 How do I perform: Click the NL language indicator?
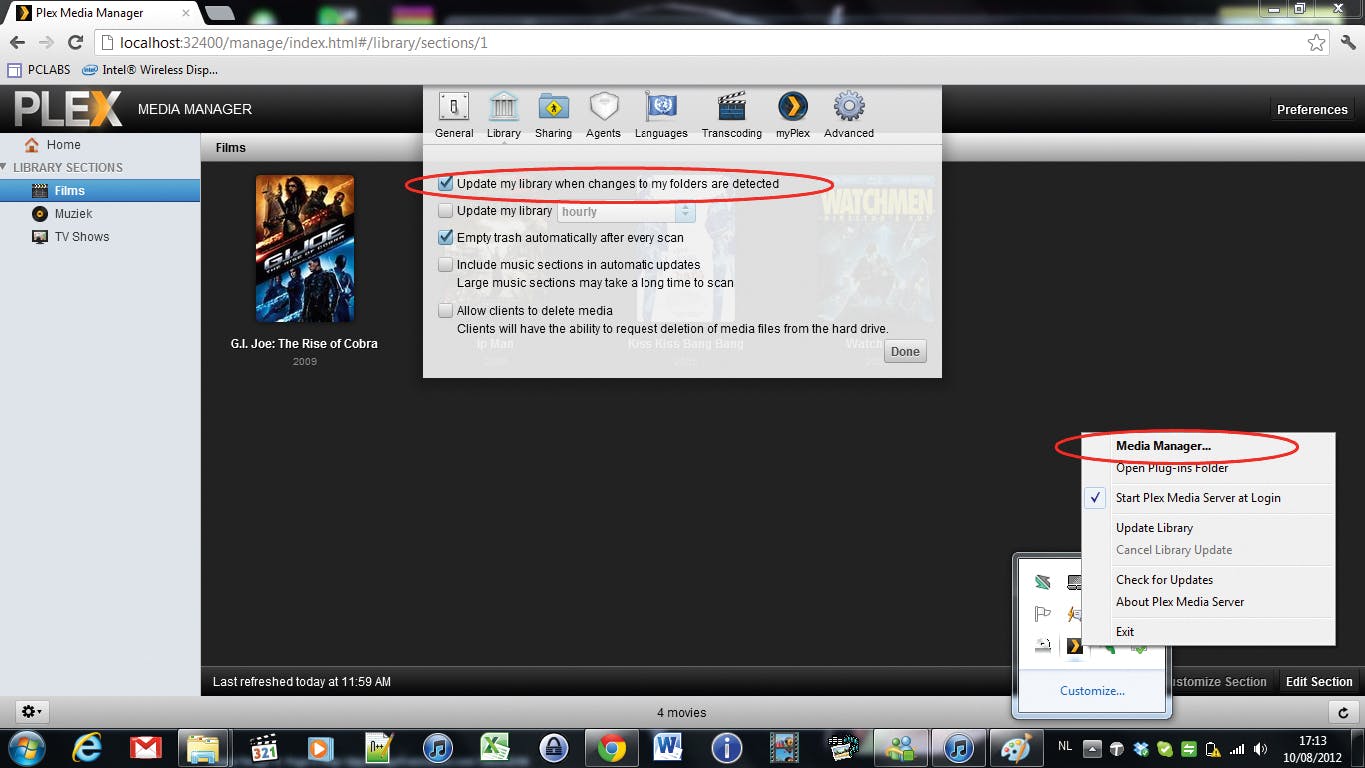click(1066, 747)
